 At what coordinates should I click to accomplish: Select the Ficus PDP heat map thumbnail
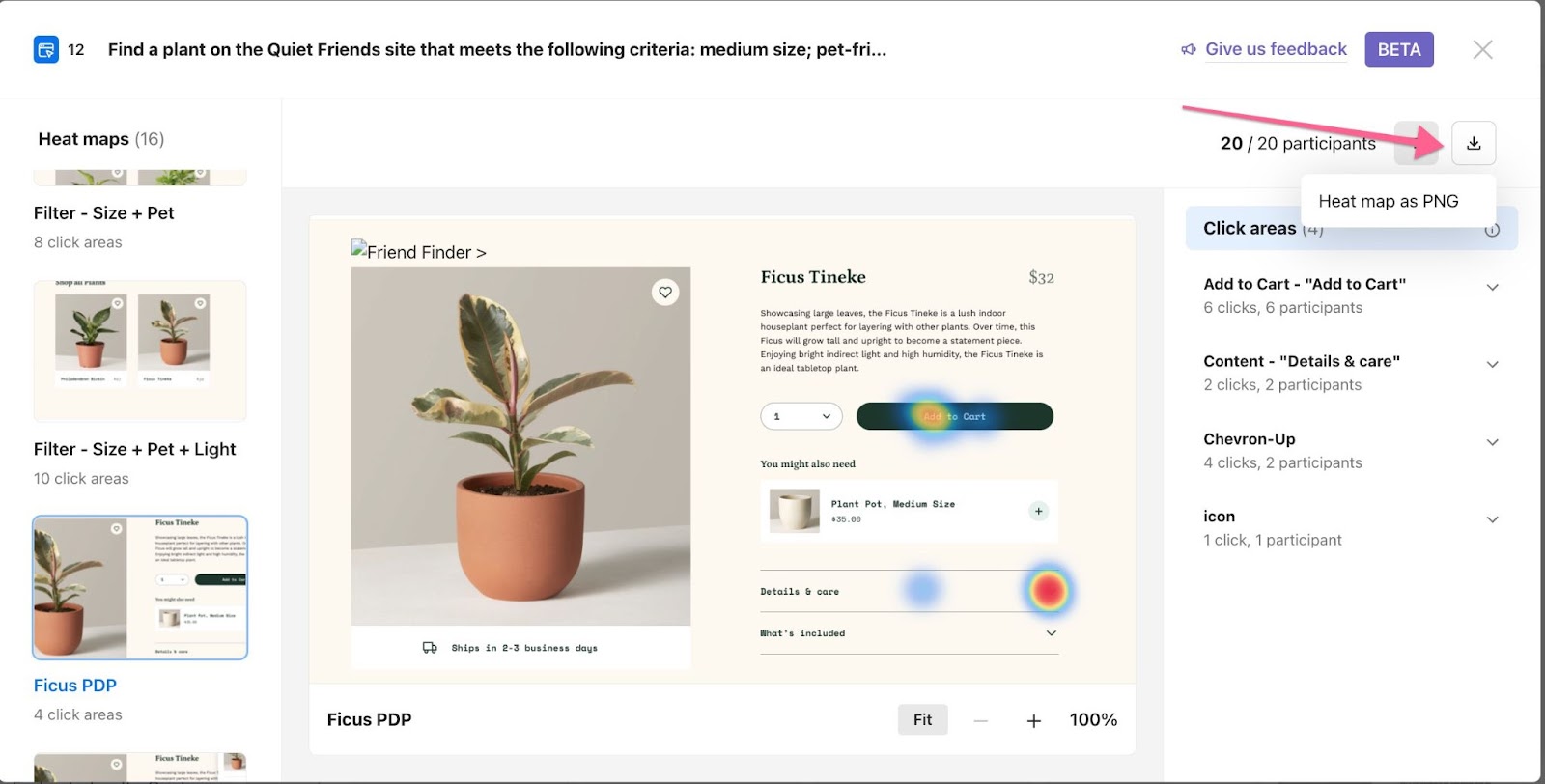(140, 587)
